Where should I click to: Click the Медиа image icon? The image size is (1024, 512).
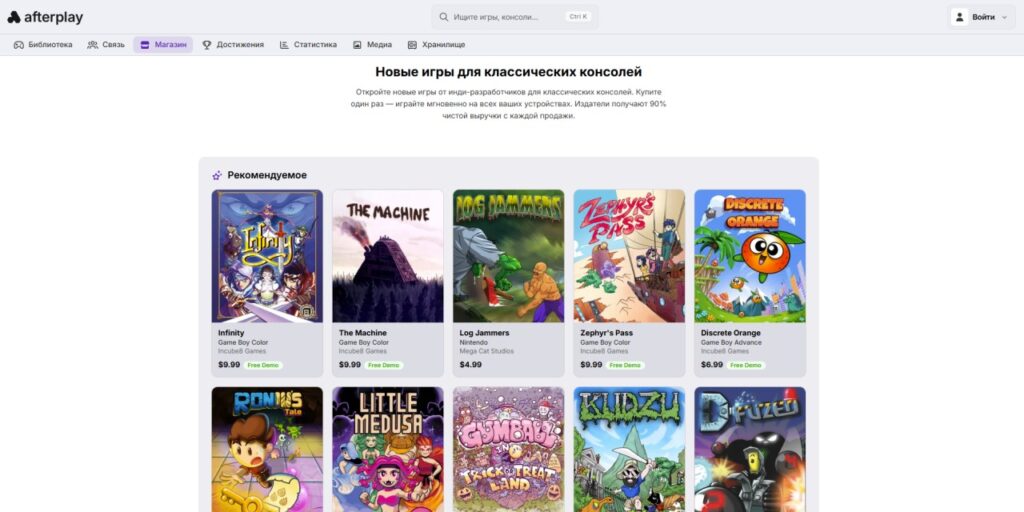[x=358, y=45]
